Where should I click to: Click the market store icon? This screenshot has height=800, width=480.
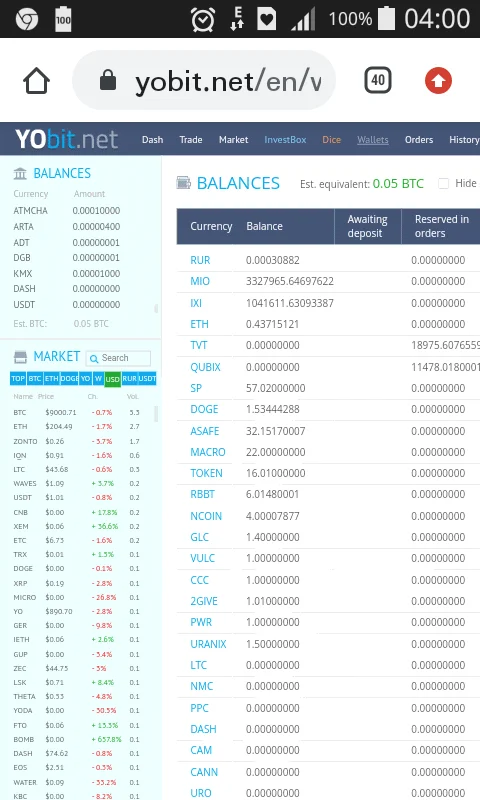(20, 357)
